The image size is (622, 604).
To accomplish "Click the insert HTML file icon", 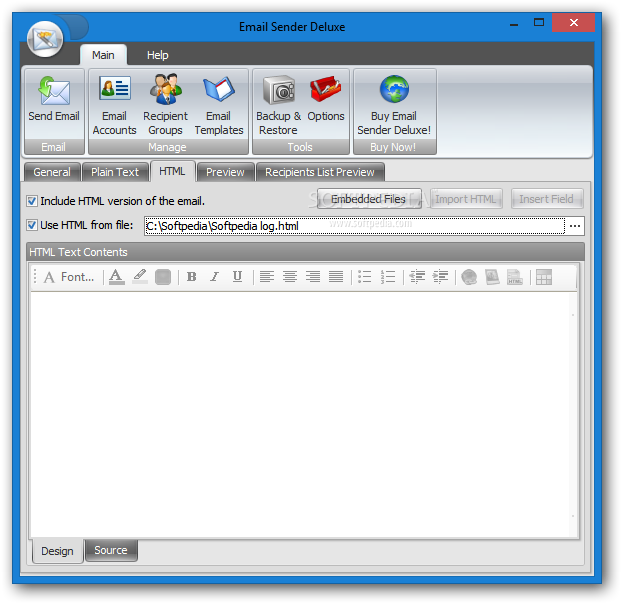I will pyautogui.click(x=515, y=277).
